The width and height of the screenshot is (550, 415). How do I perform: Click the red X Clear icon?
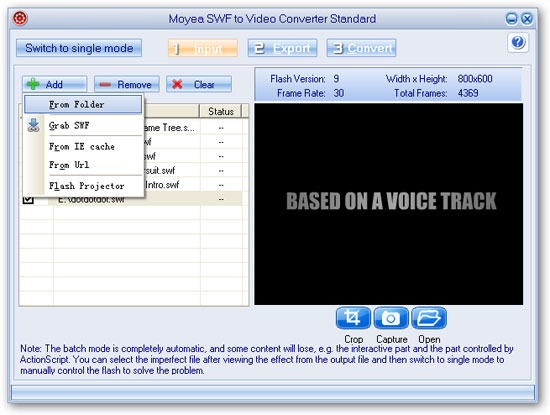coord(177,85)
